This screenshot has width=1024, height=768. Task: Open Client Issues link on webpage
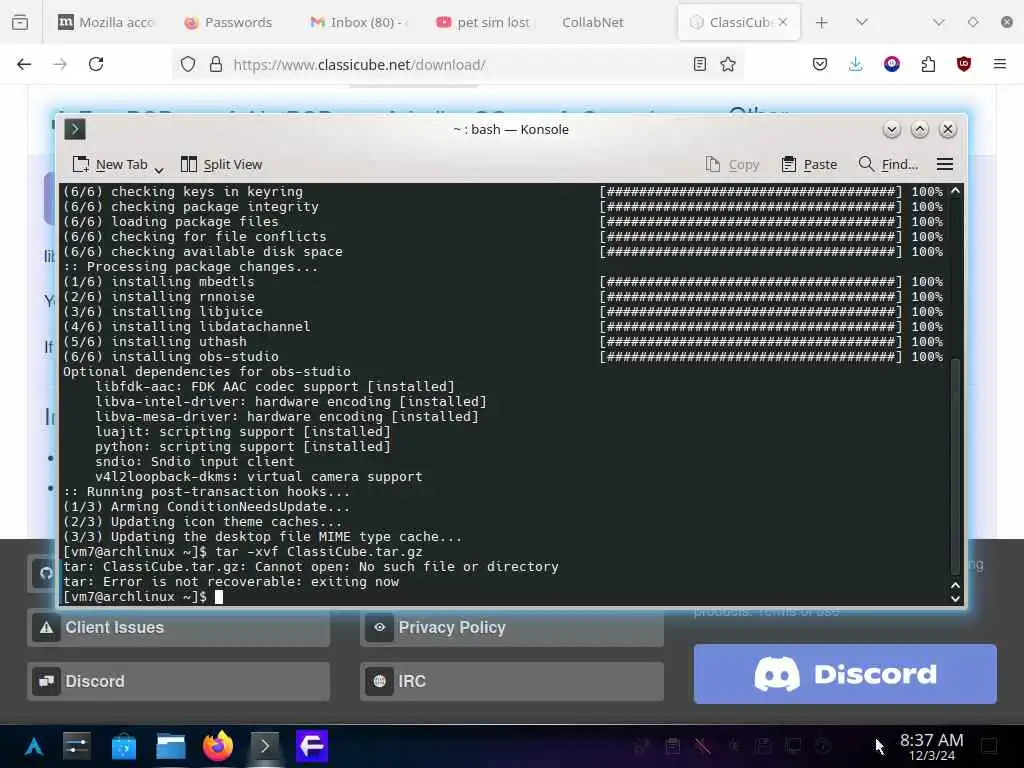click(178, 628)
